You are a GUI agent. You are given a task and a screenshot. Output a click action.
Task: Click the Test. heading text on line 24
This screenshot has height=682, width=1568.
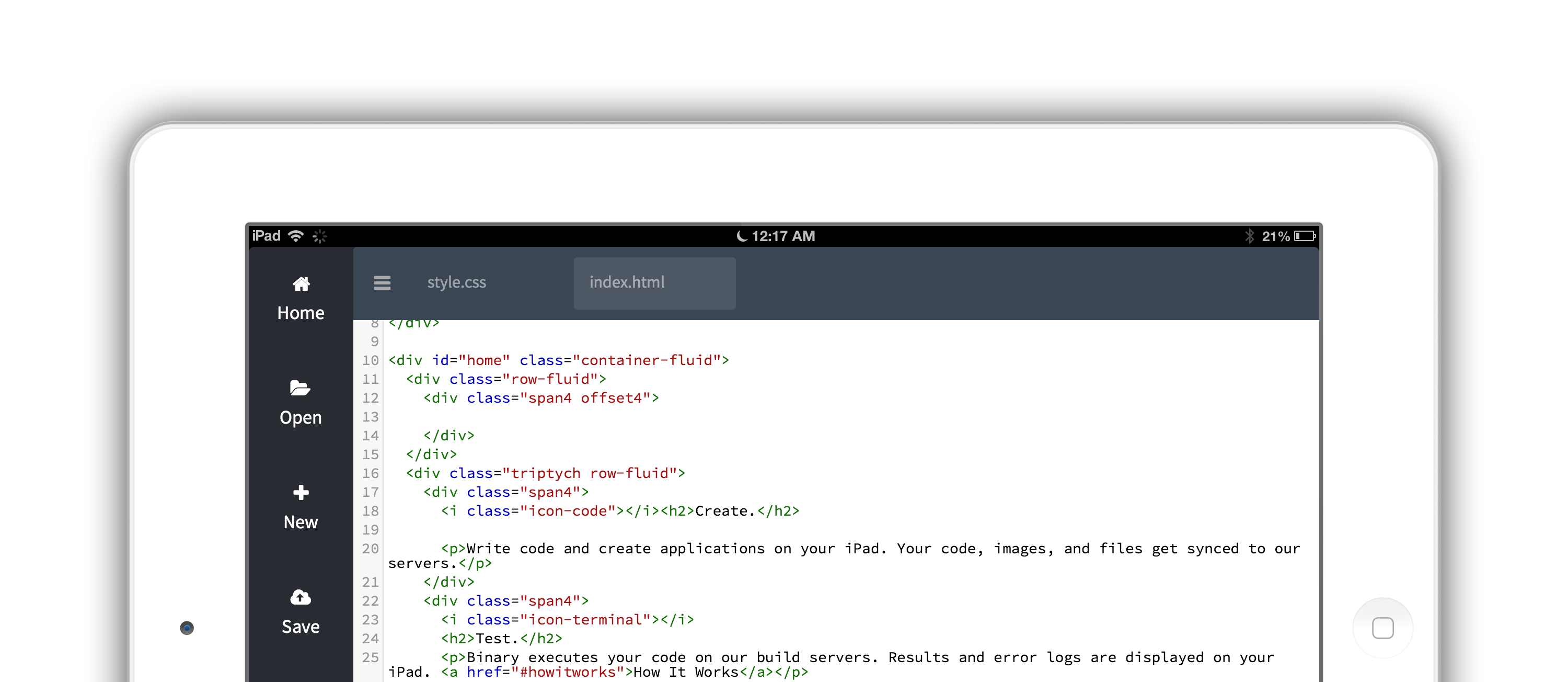[497, 639]
